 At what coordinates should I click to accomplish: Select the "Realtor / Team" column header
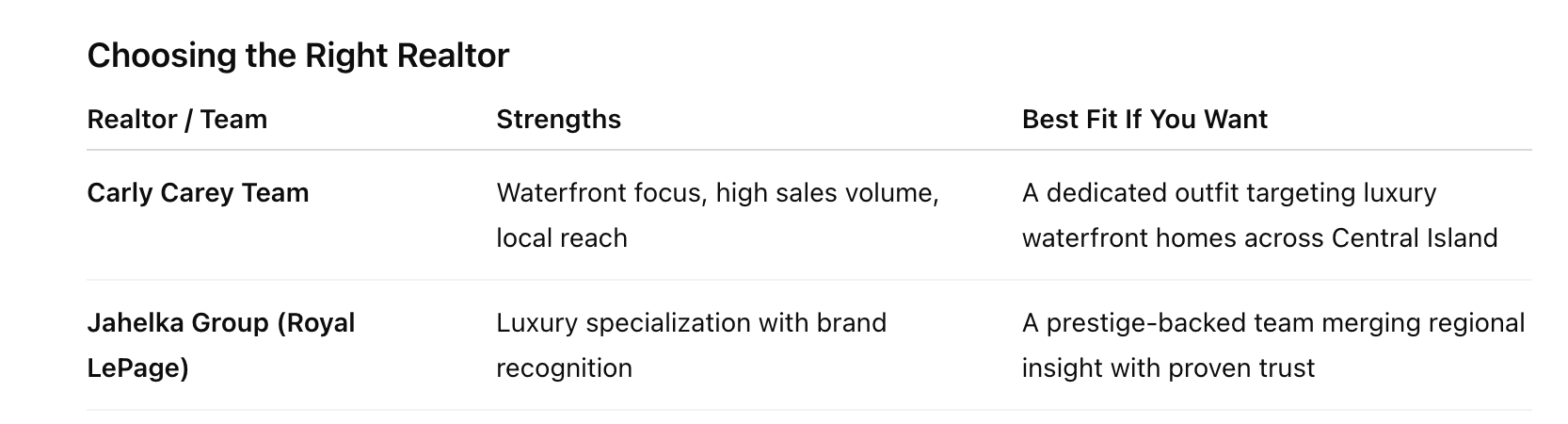tap(177, 120)
